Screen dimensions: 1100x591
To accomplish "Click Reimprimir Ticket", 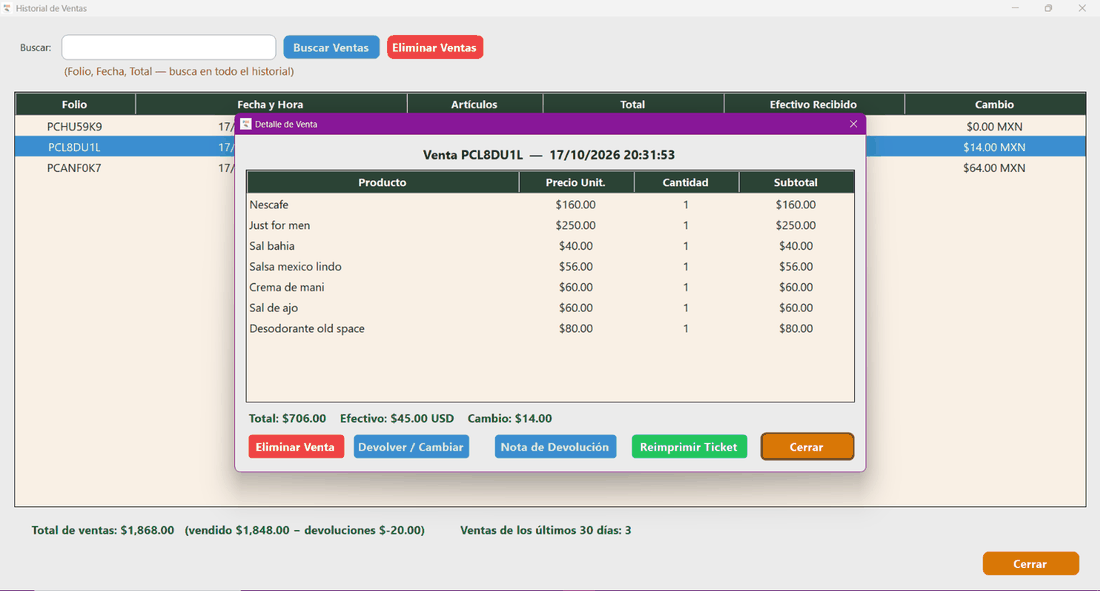I will (x=689, y=447).
